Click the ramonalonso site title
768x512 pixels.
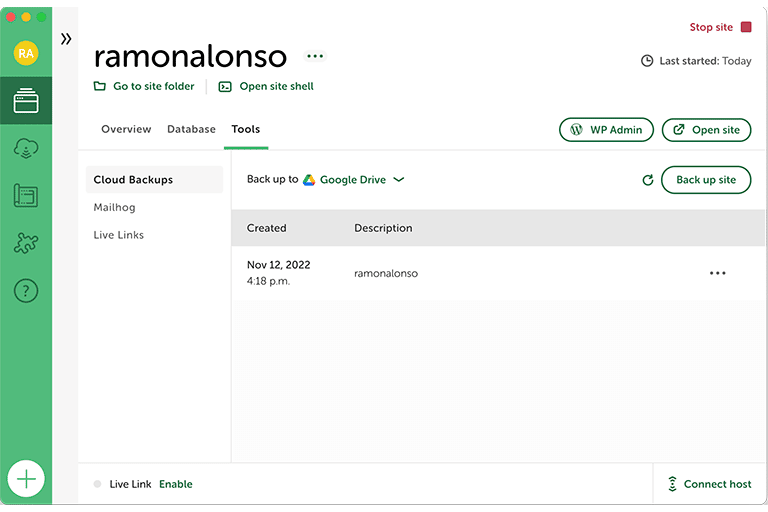point(191,56)
